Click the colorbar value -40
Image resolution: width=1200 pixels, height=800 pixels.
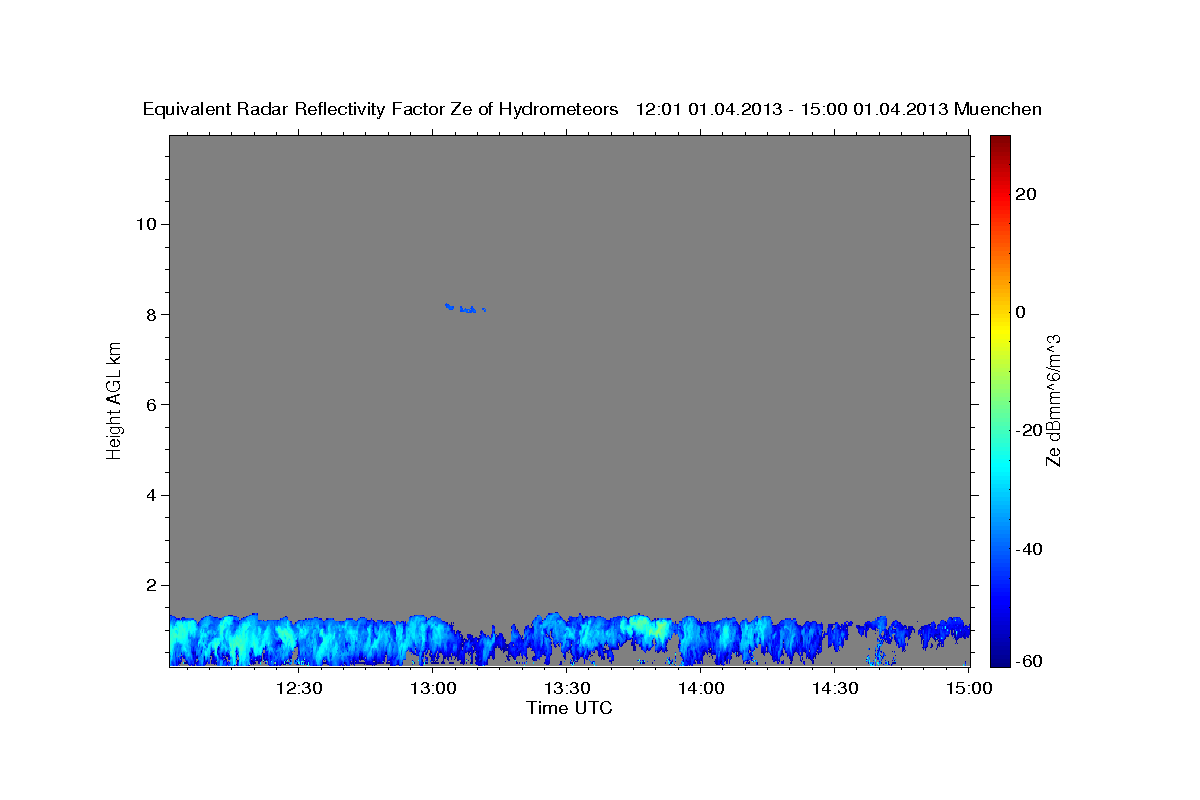tap(1030, 549)
